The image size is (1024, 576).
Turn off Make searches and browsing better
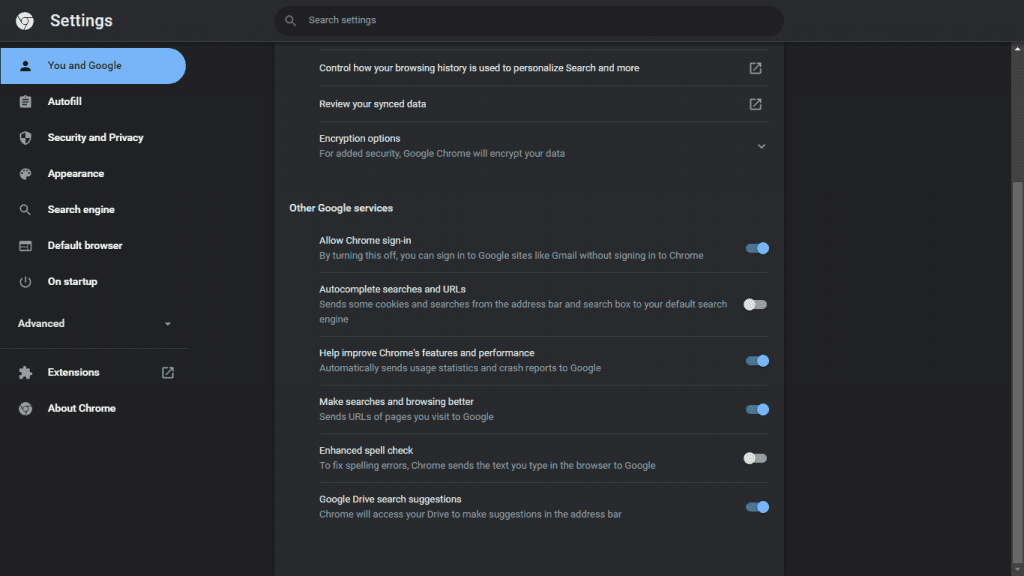[x=758, y=409]
